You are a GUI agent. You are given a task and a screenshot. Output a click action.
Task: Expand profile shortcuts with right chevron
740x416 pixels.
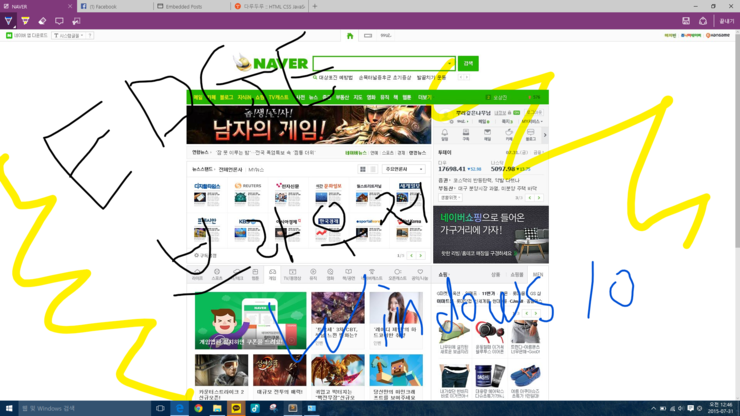click(x=545, y=135)
